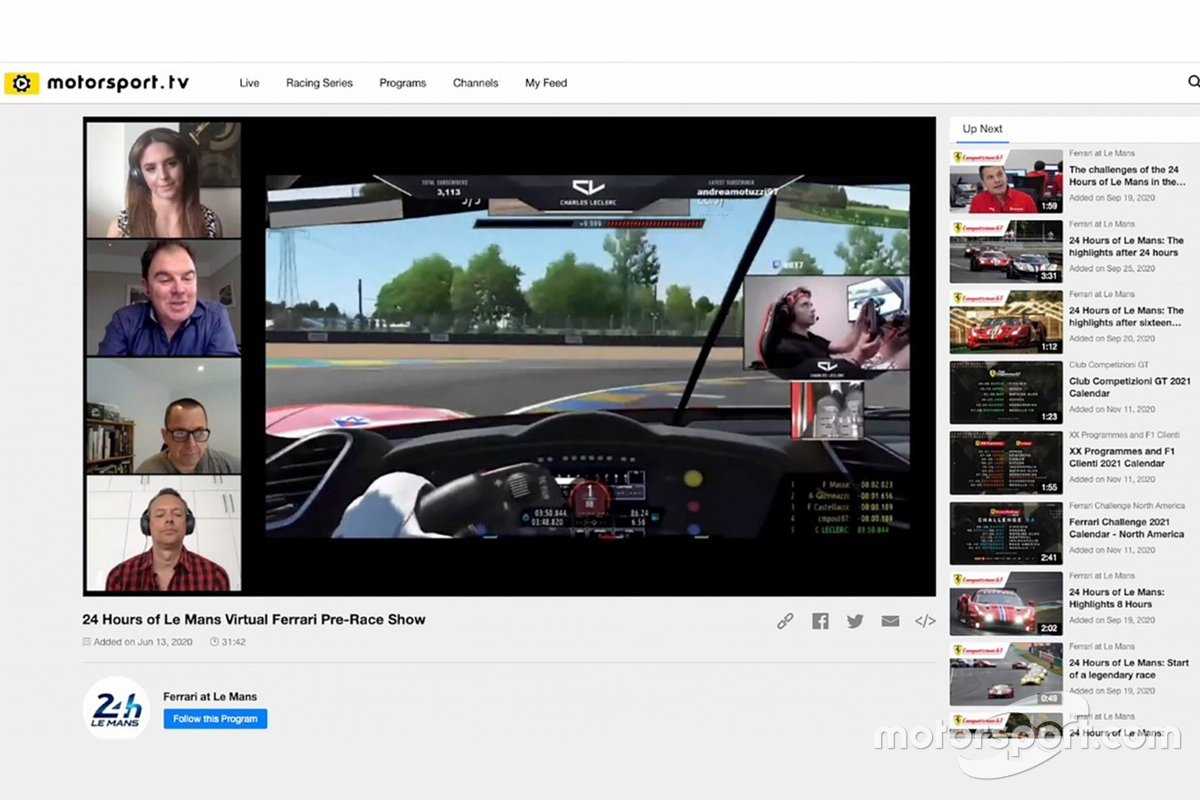1200x800 pixels.
Task: Open the Racing Series menu
Action: point(319,83)
